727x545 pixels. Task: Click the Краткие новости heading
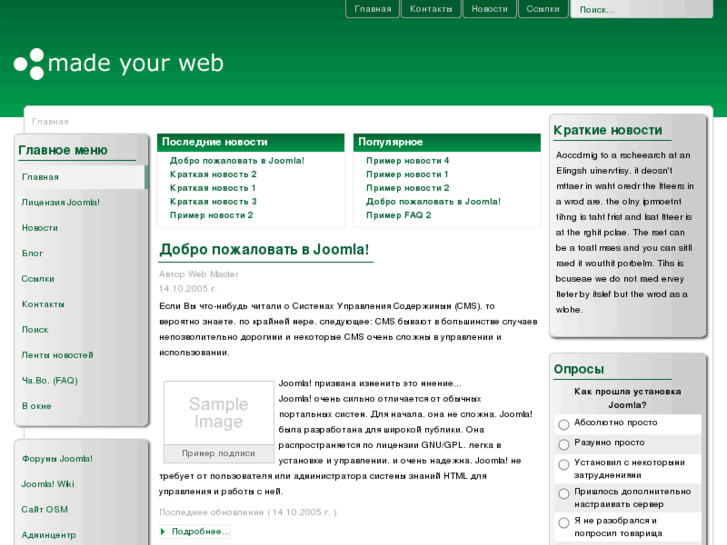point(608,130)
